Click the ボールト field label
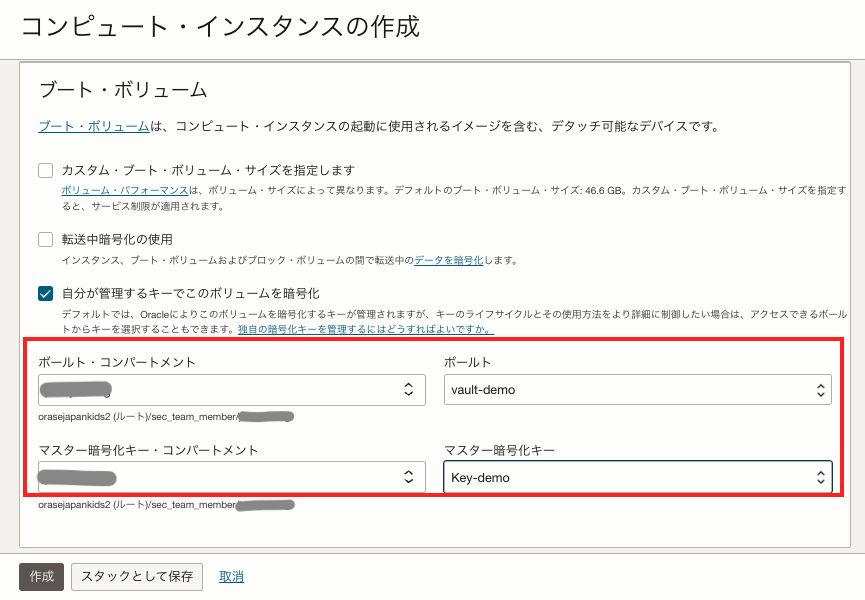This screenshot has height=600, width=865. point(467,362)
